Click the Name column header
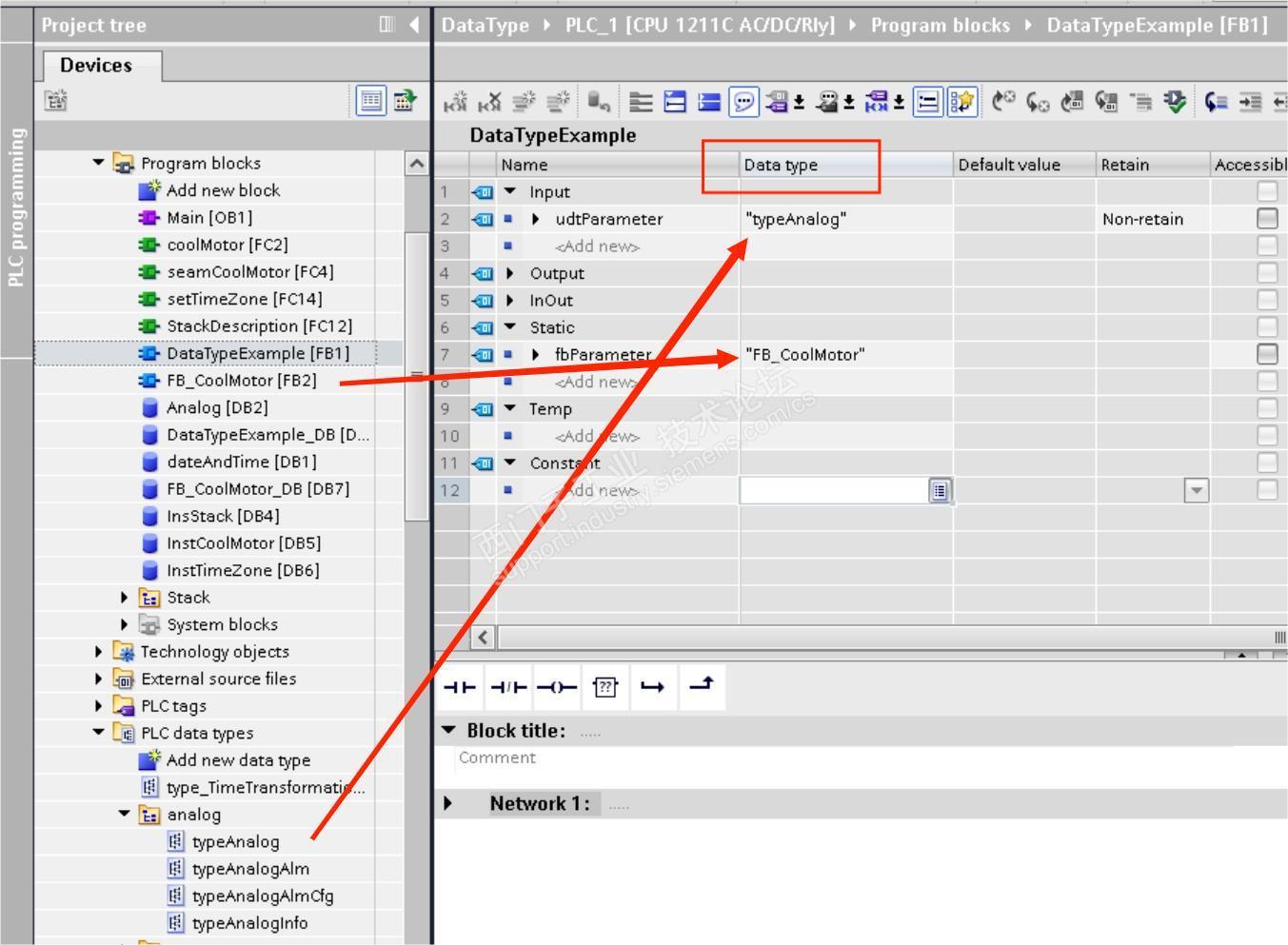Screen dimensions: 1288x945 coord(618,165)
